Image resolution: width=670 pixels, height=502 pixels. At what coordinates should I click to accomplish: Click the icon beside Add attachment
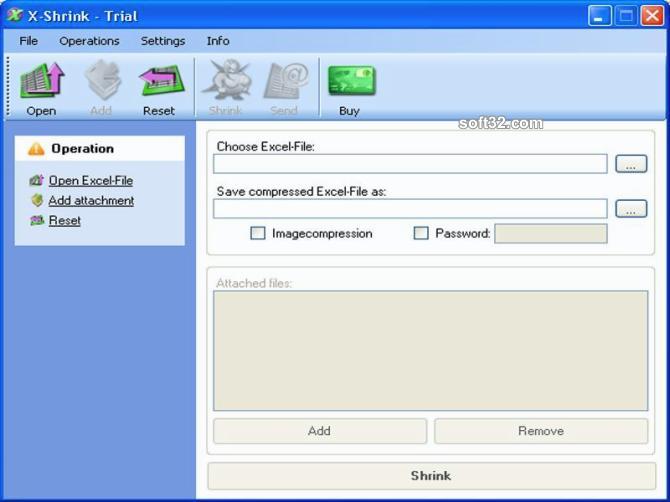37,200
